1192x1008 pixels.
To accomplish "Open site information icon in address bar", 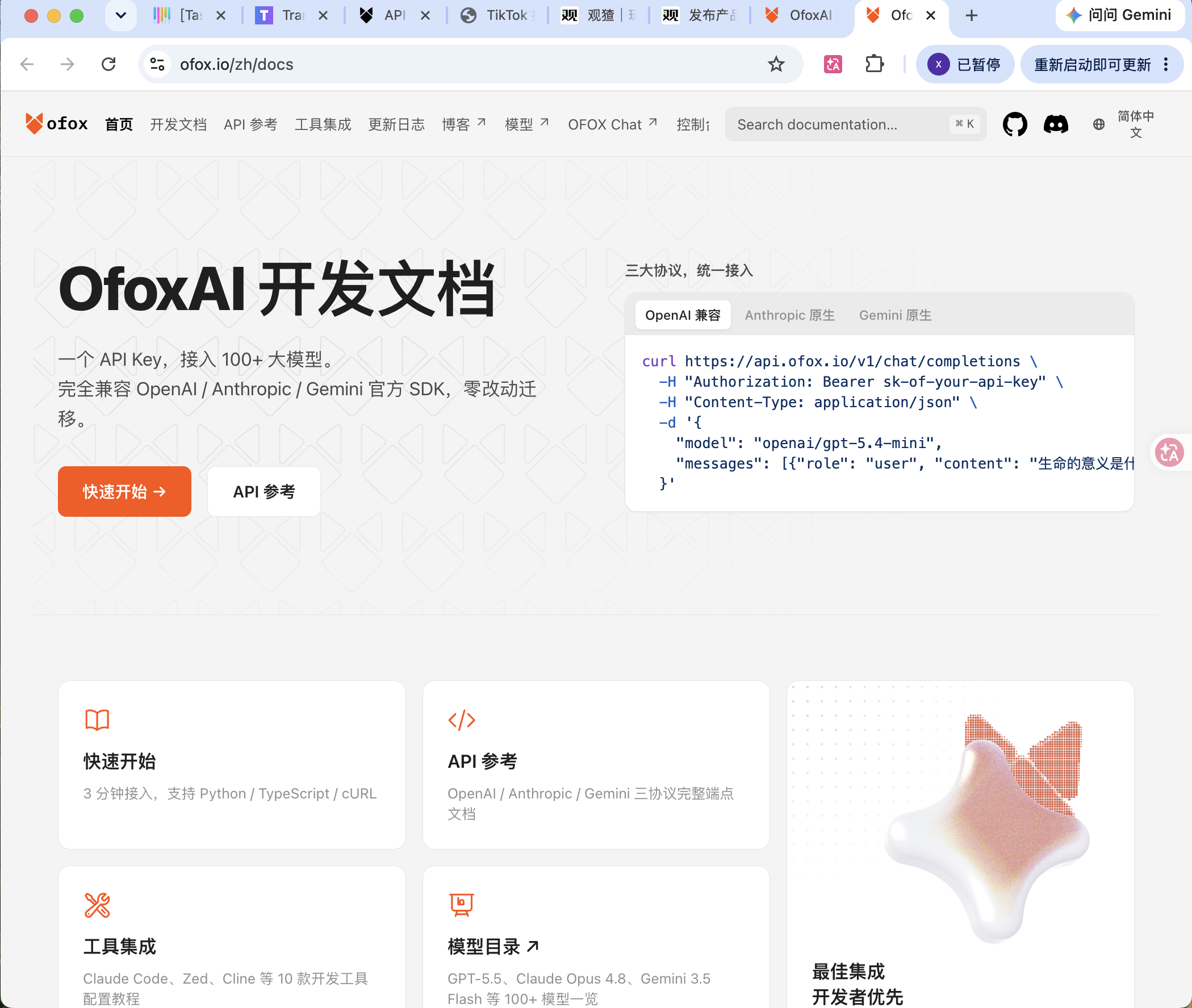I will click(x=157, y=64).
